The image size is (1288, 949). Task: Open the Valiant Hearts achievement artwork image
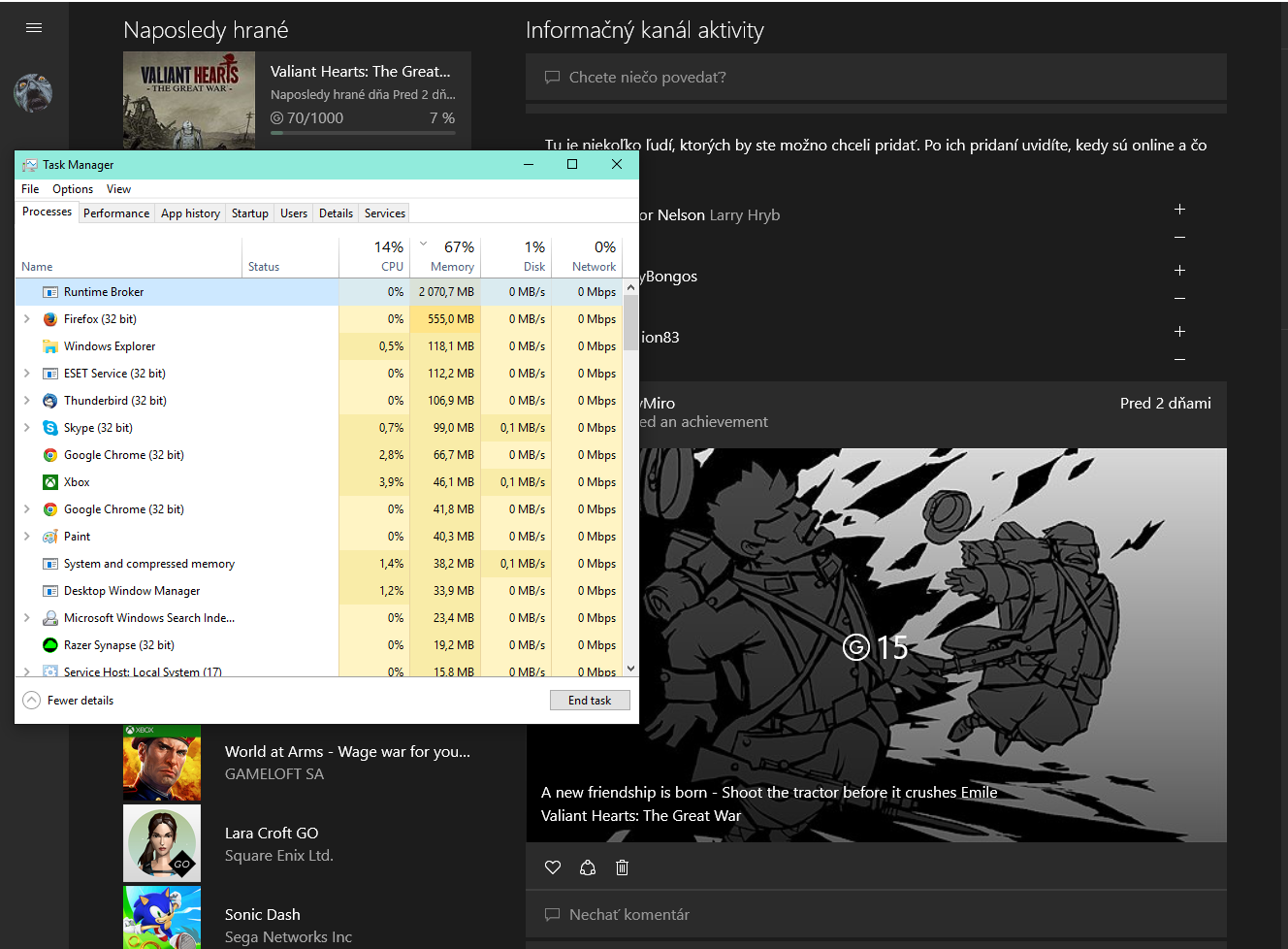[876, 645]
